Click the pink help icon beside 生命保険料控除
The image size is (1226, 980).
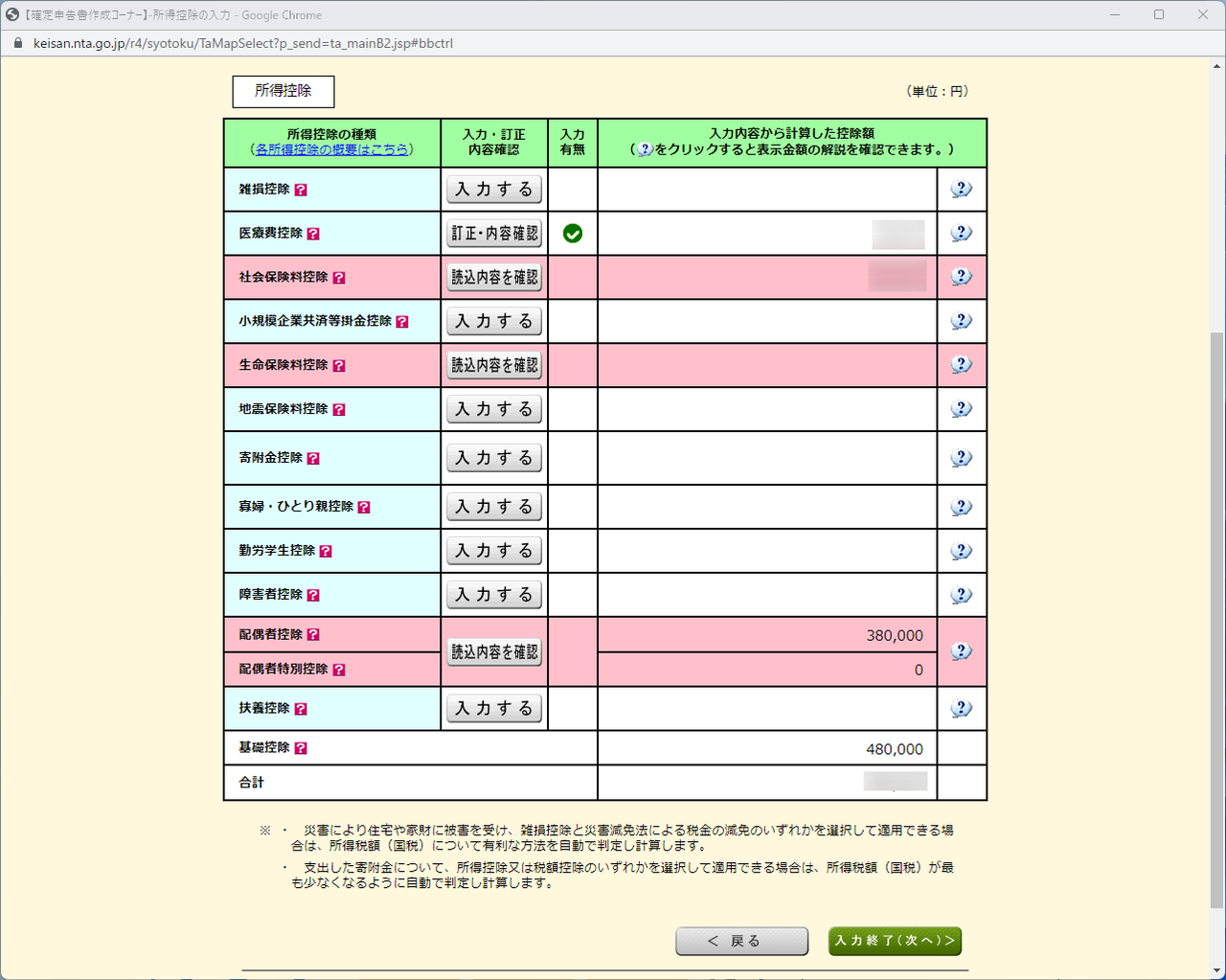tap(339, 366)
